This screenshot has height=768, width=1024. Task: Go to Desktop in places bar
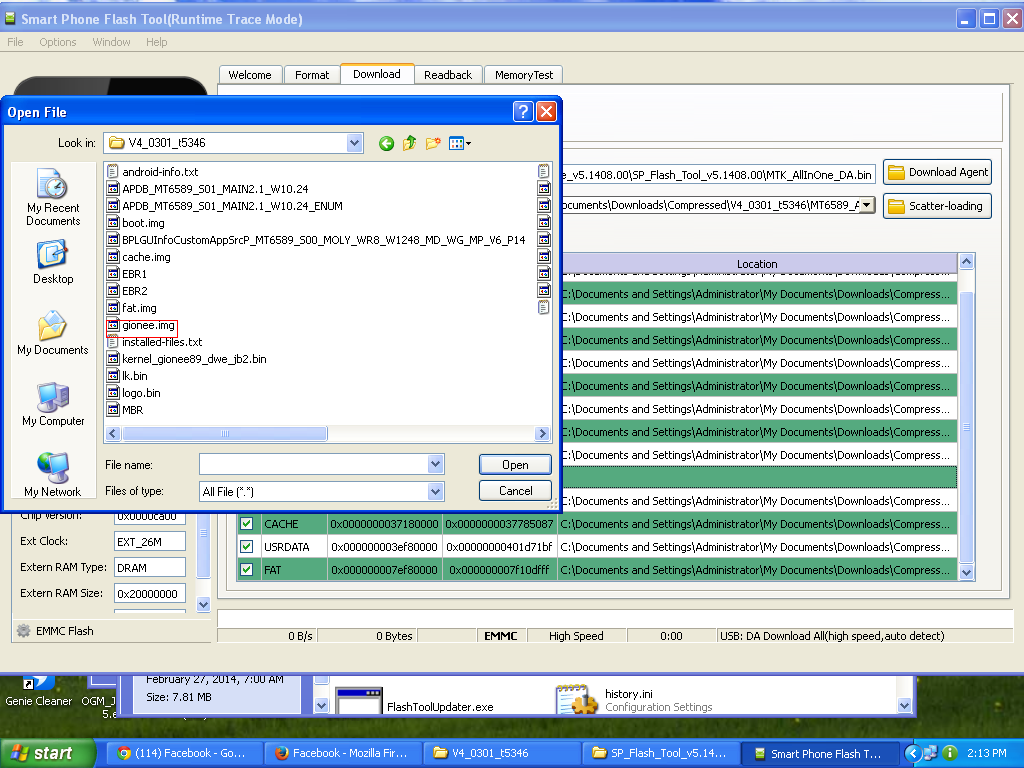pos(53,263)
